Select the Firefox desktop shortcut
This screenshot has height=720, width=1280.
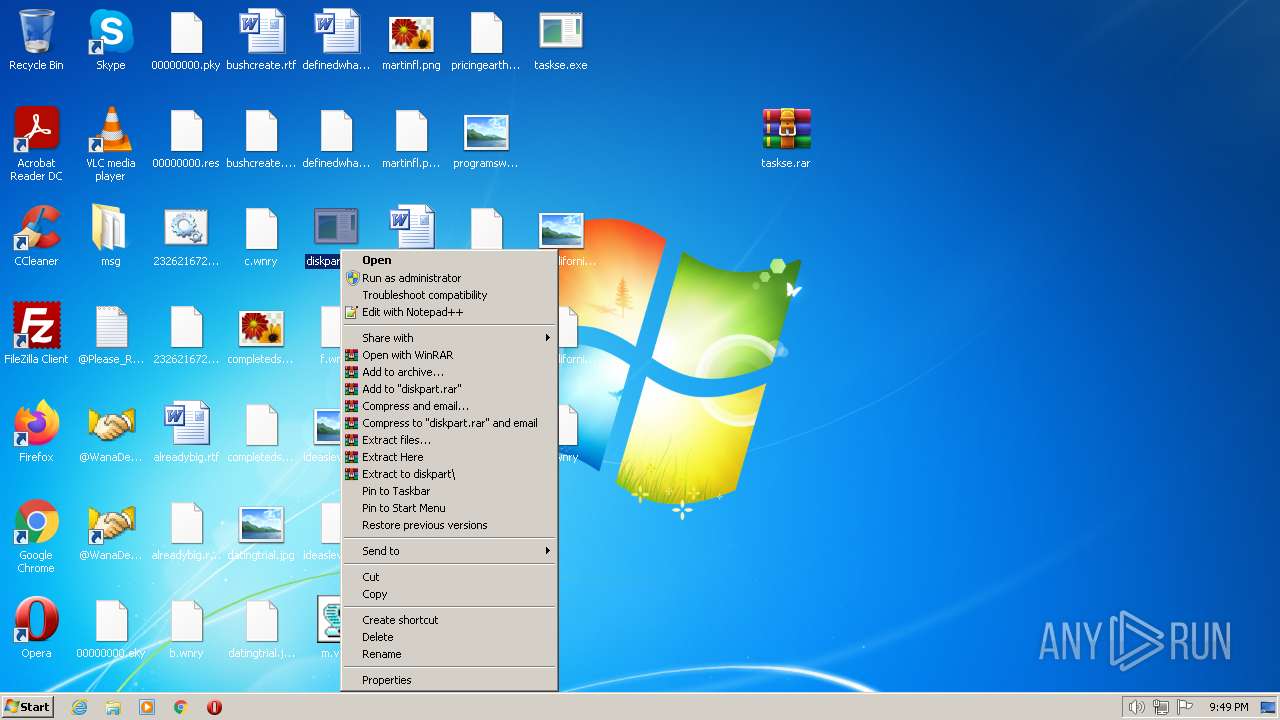[36, 432]
